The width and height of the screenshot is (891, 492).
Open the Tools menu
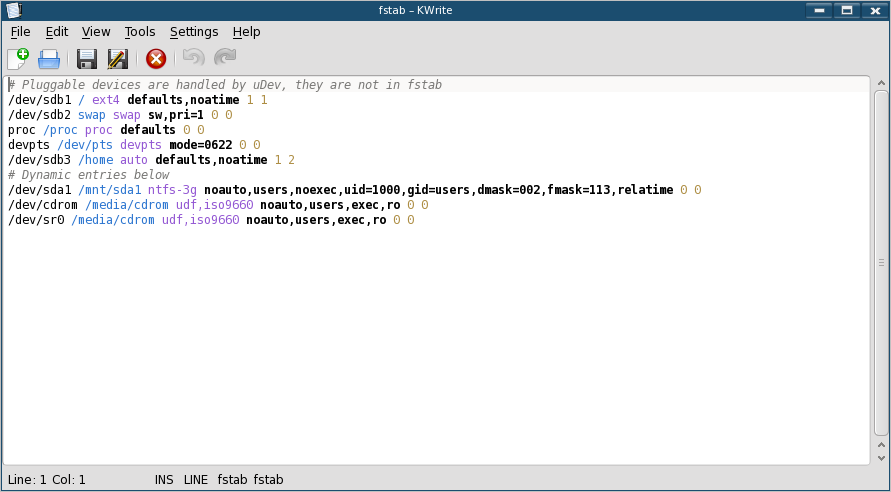point(140,32)
